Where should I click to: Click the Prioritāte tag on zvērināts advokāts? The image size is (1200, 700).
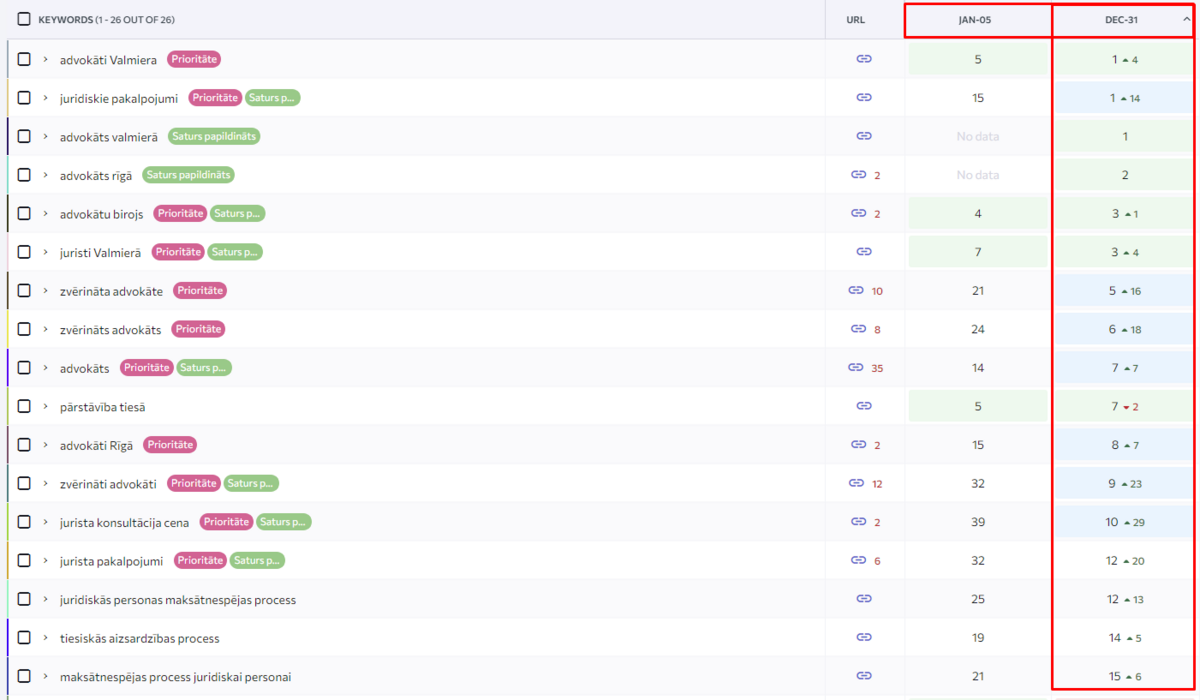(x=198, y=330)
